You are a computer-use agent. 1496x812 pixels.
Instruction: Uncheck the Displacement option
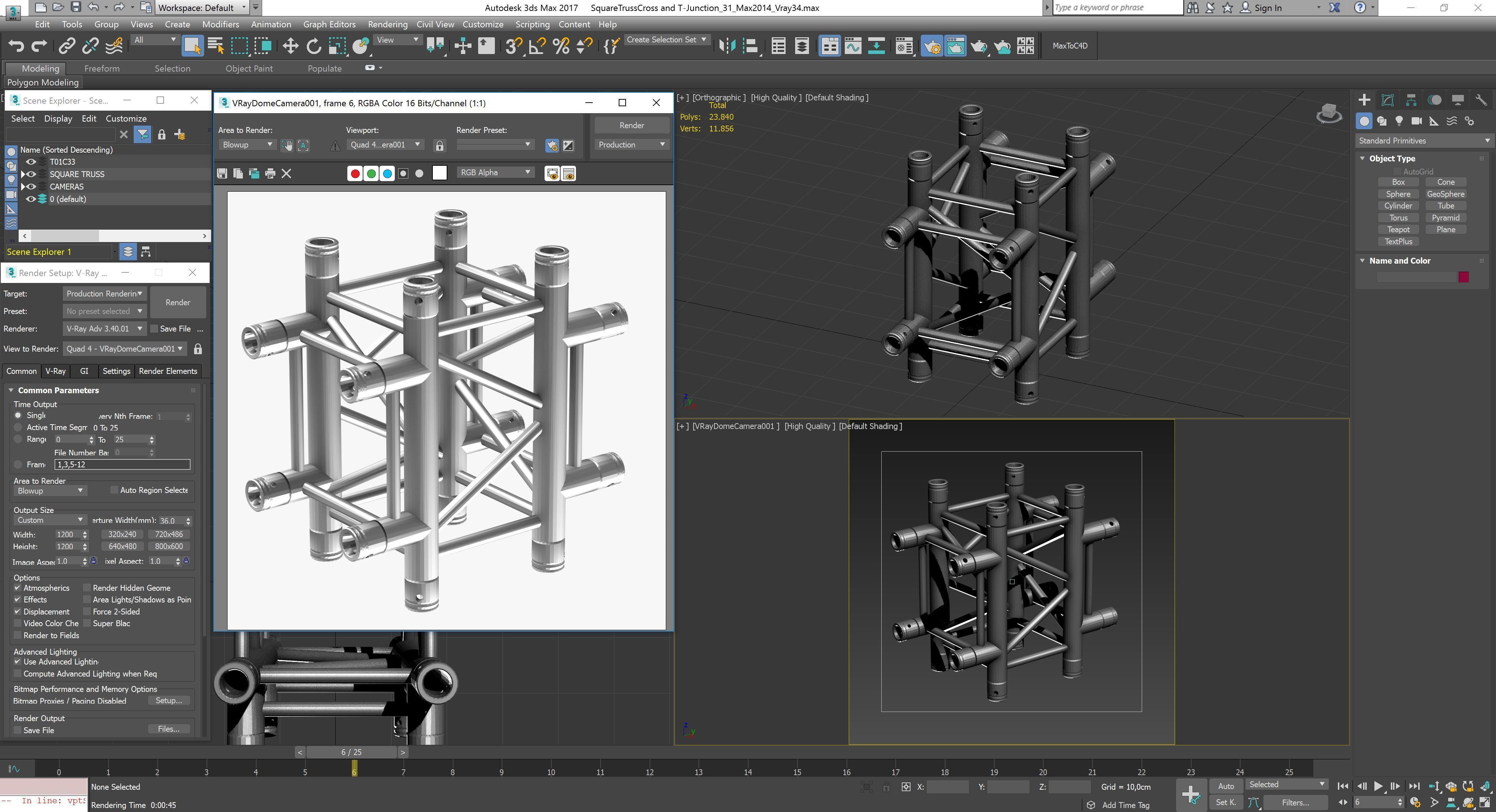tap(18, 612)
